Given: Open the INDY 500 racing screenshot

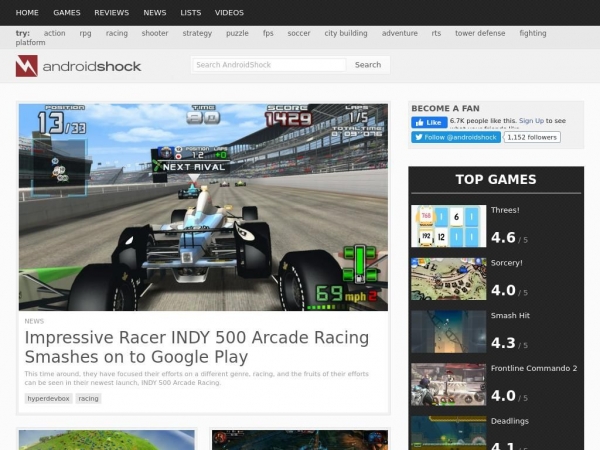Looking at the screenshot, I should pos(203,207).
